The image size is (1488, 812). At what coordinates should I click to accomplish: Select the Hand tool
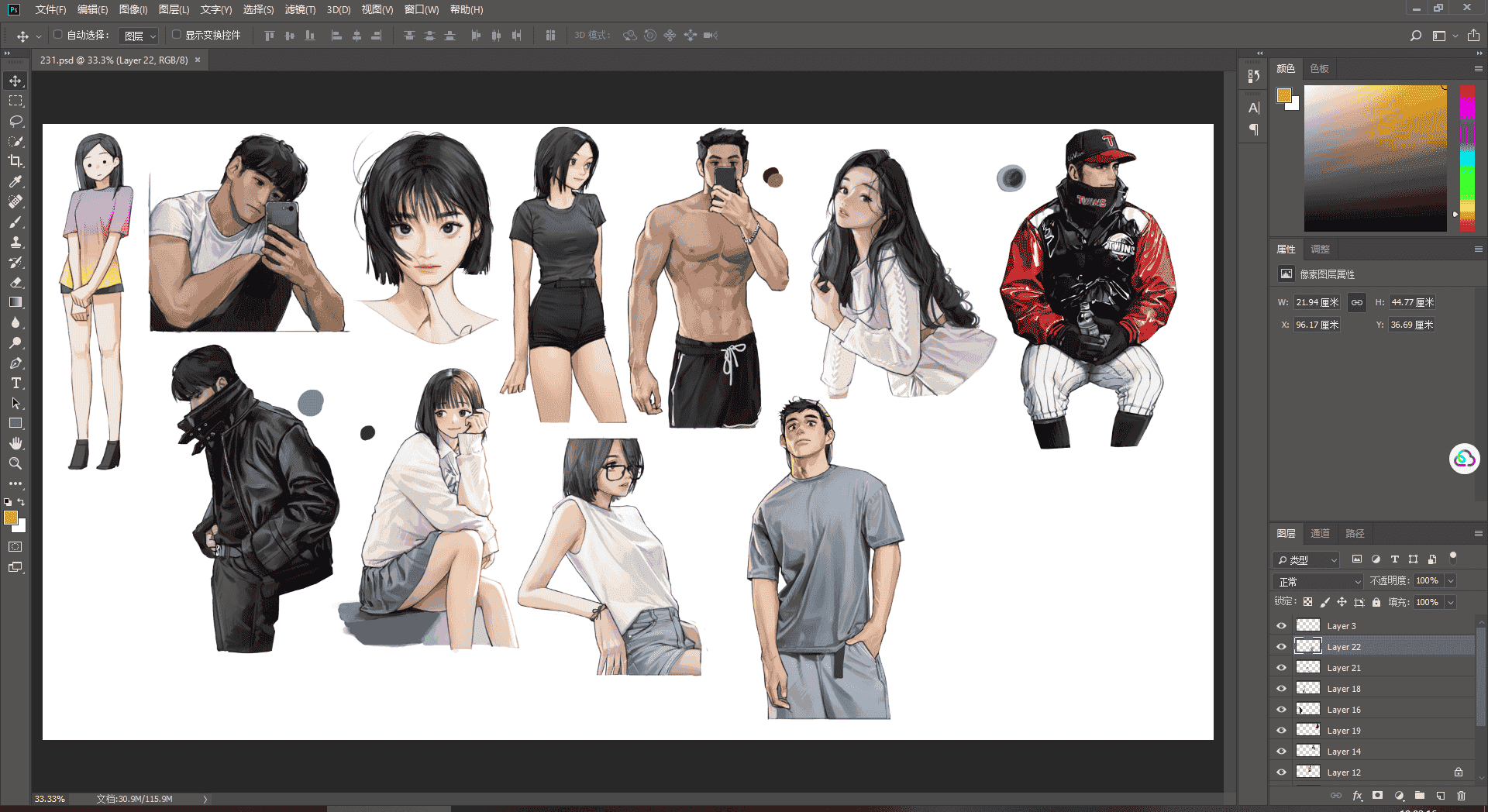coord(15,443)
